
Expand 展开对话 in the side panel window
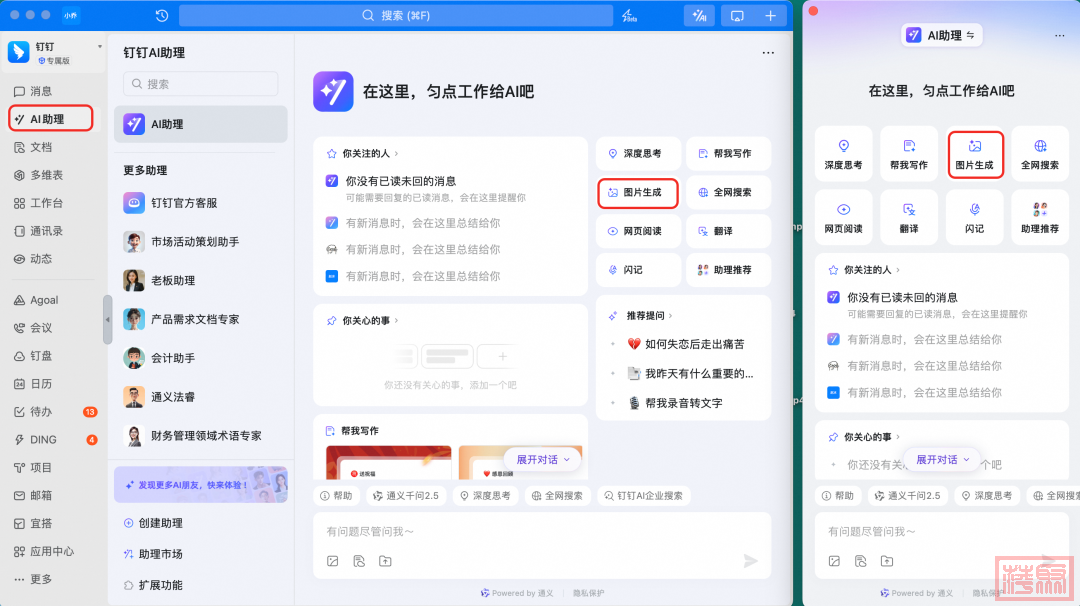[x=943, y=459]
